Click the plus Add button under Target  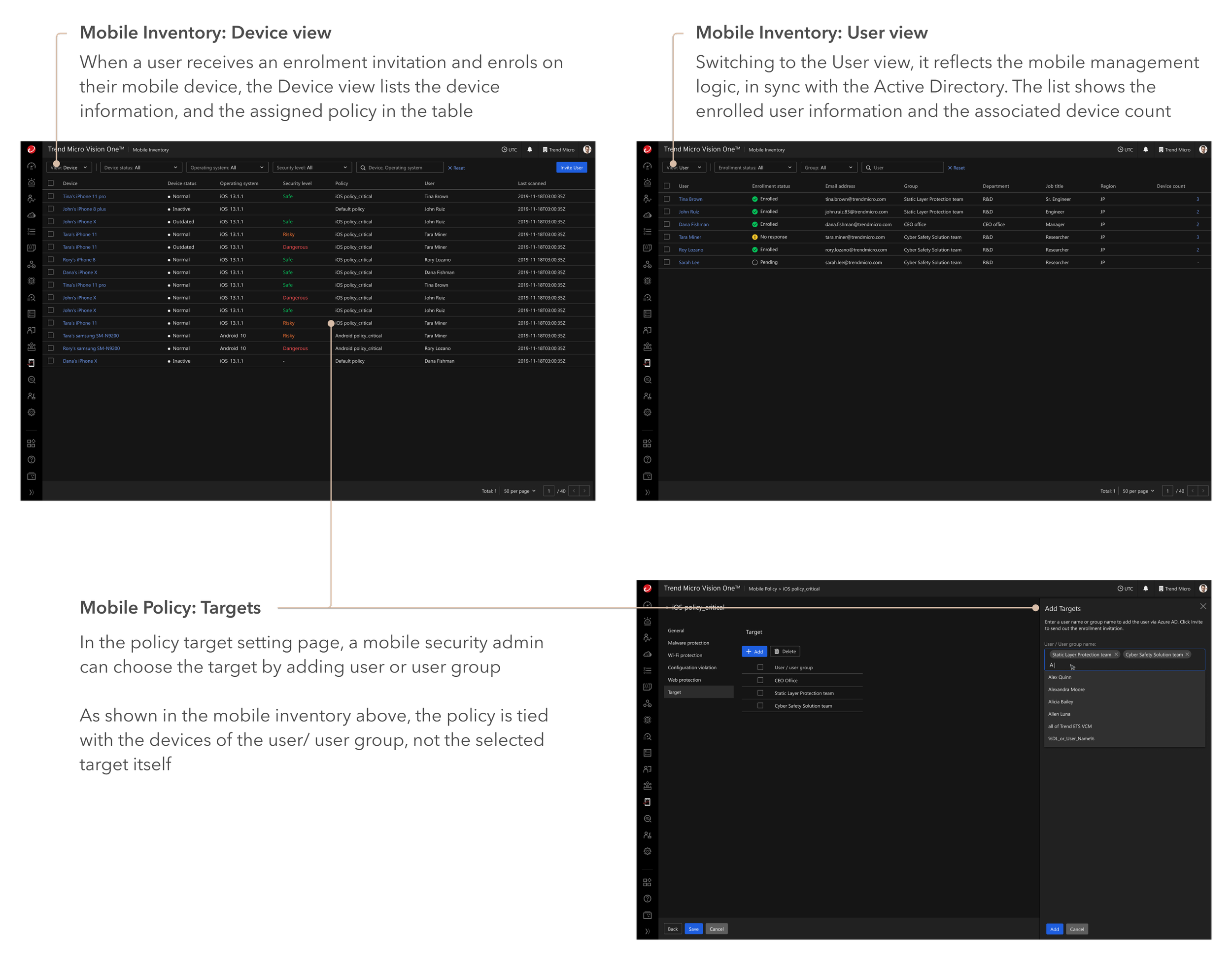coord(754,651)
